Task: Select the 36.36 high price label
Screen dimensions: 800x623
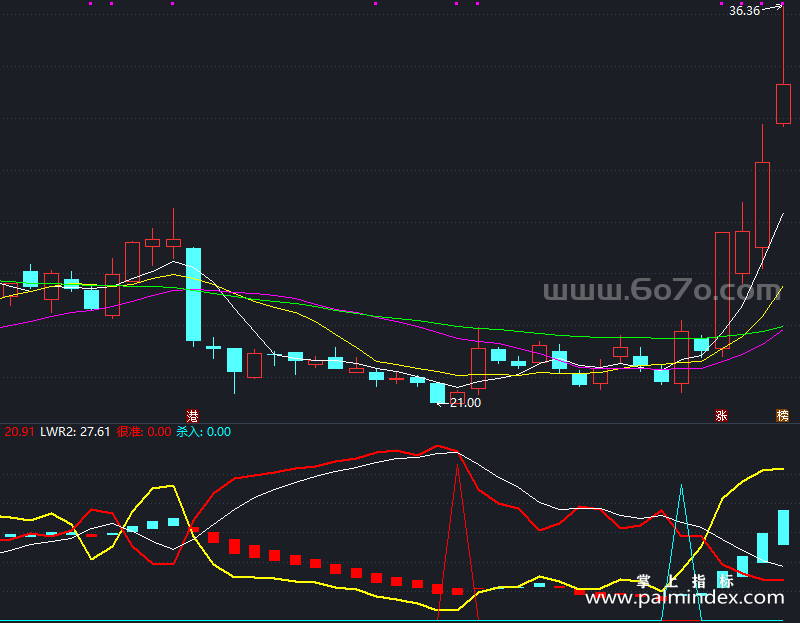Action: click(x=744, y=11)
